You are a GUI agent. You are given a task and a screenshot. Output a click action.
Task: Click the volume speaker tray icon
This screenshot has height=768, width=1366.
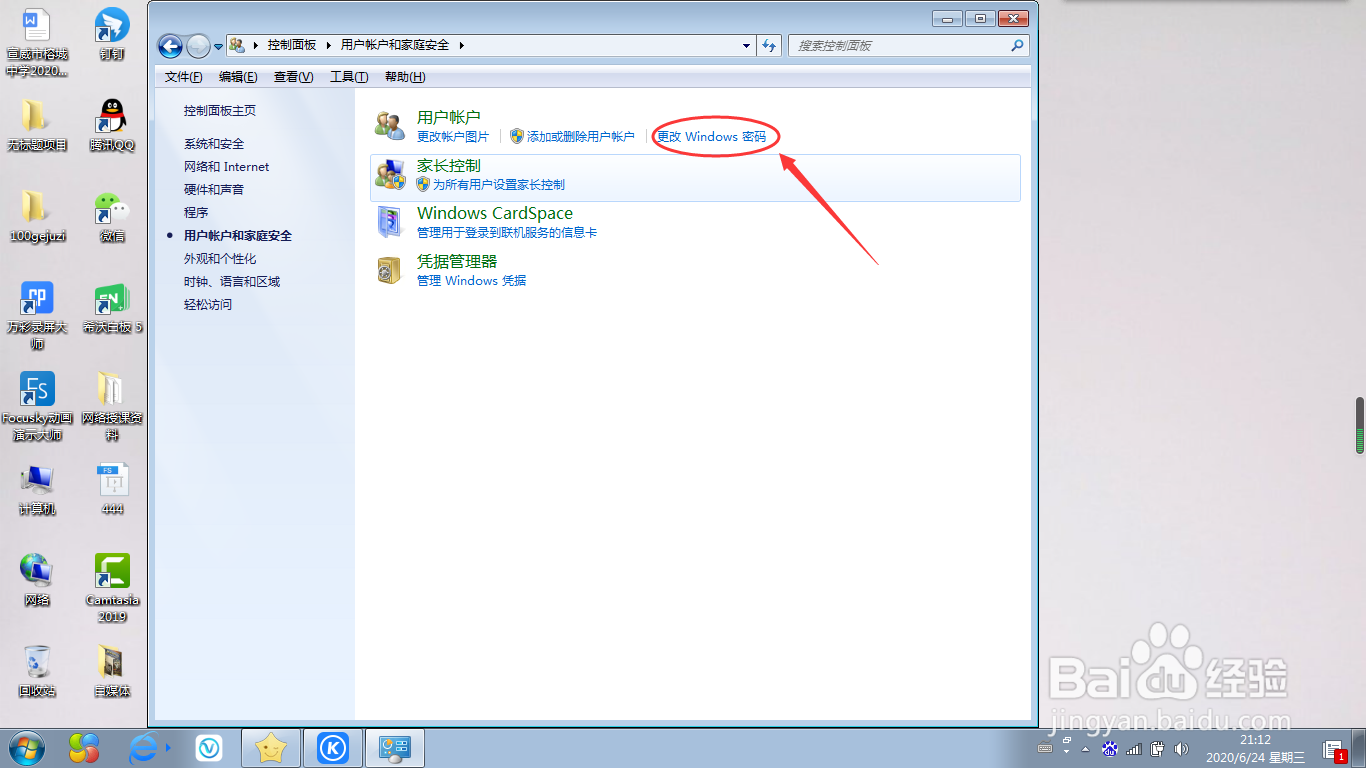point(1182,748)
